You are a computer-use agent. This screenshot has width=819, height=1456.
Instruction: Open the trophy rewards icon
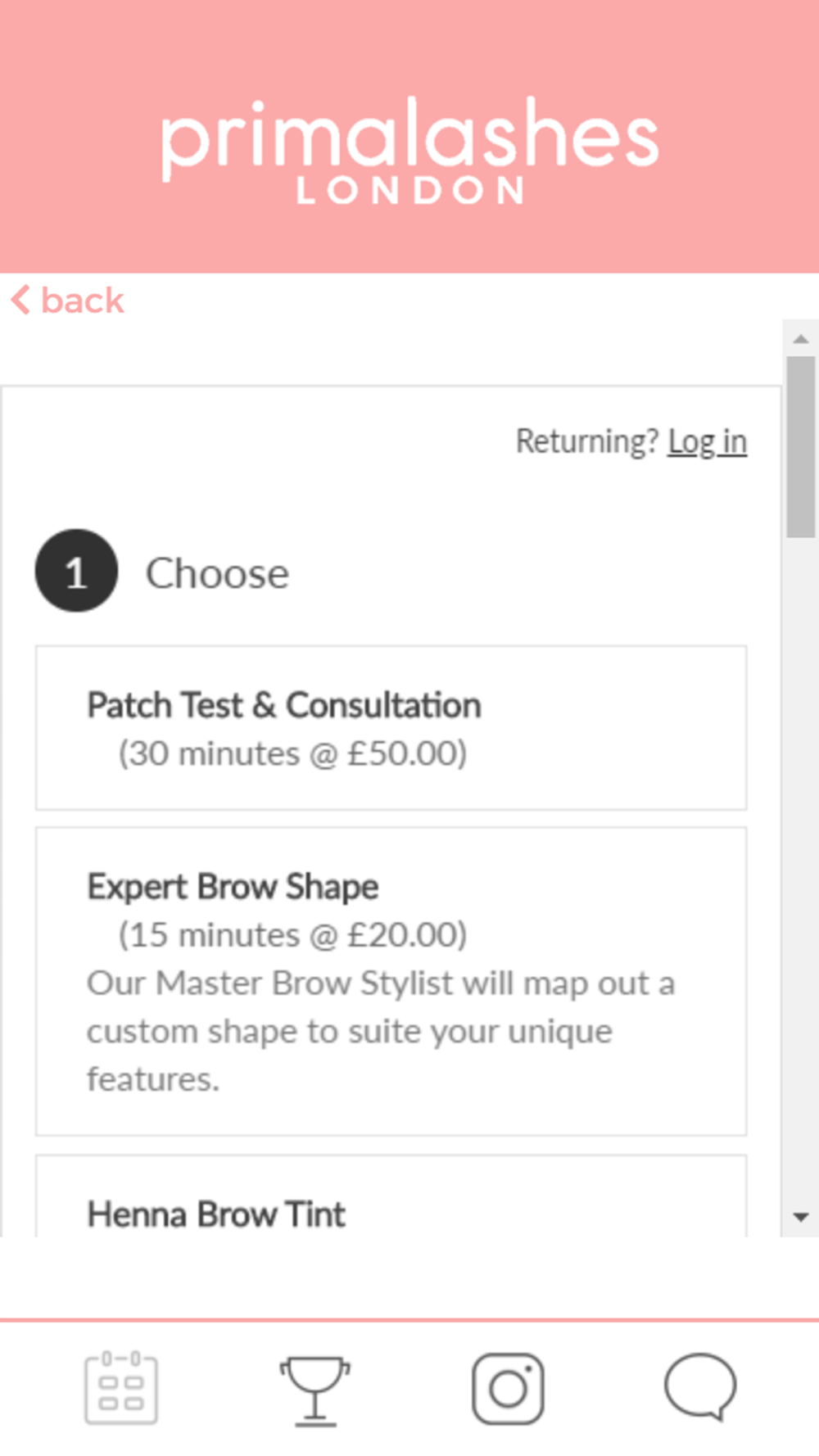click(314, 1390)
